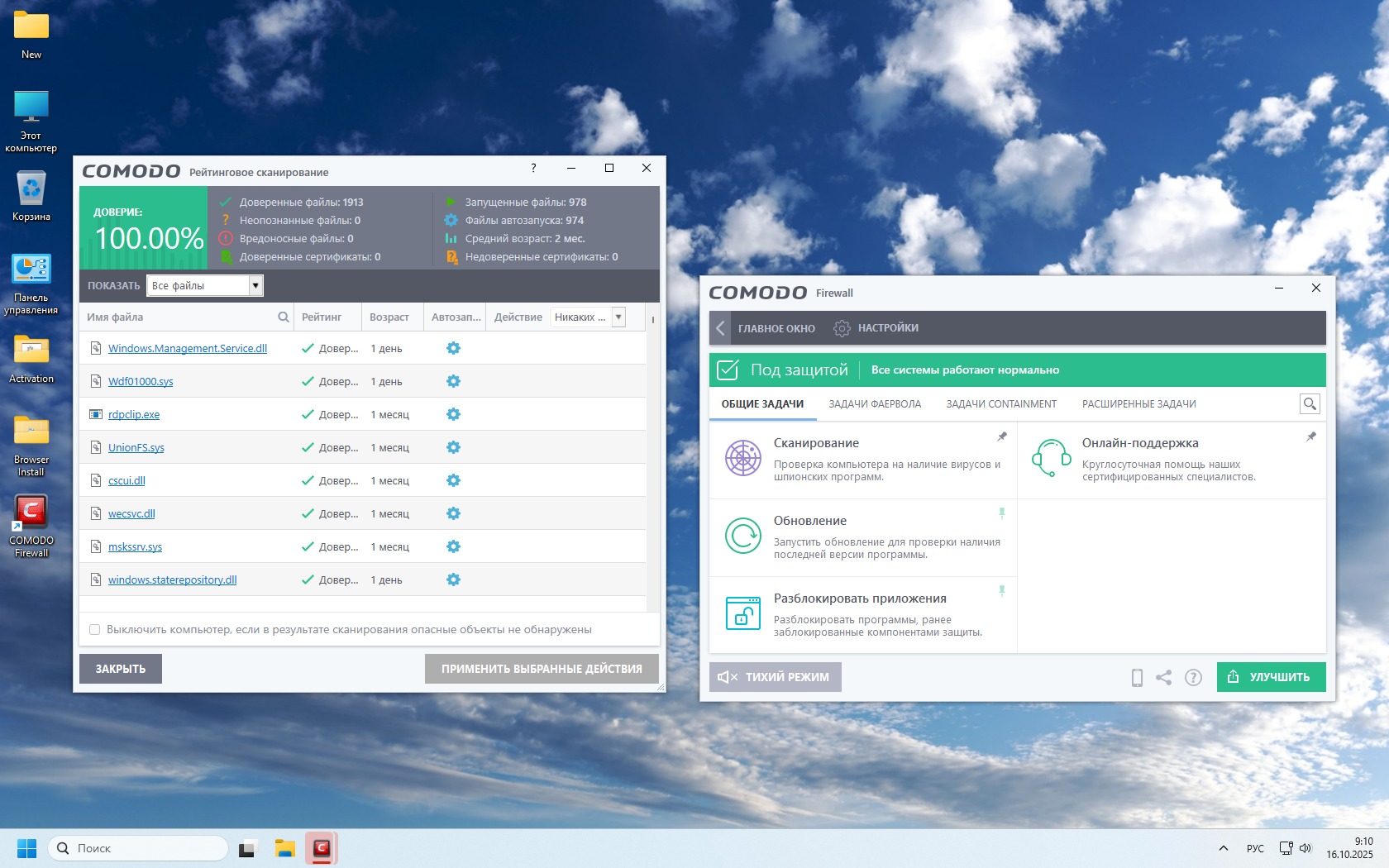The height and width of the screenshot is (868, 1389).
Task: Click the online support headset icon
Action: tap(1051, 458)
